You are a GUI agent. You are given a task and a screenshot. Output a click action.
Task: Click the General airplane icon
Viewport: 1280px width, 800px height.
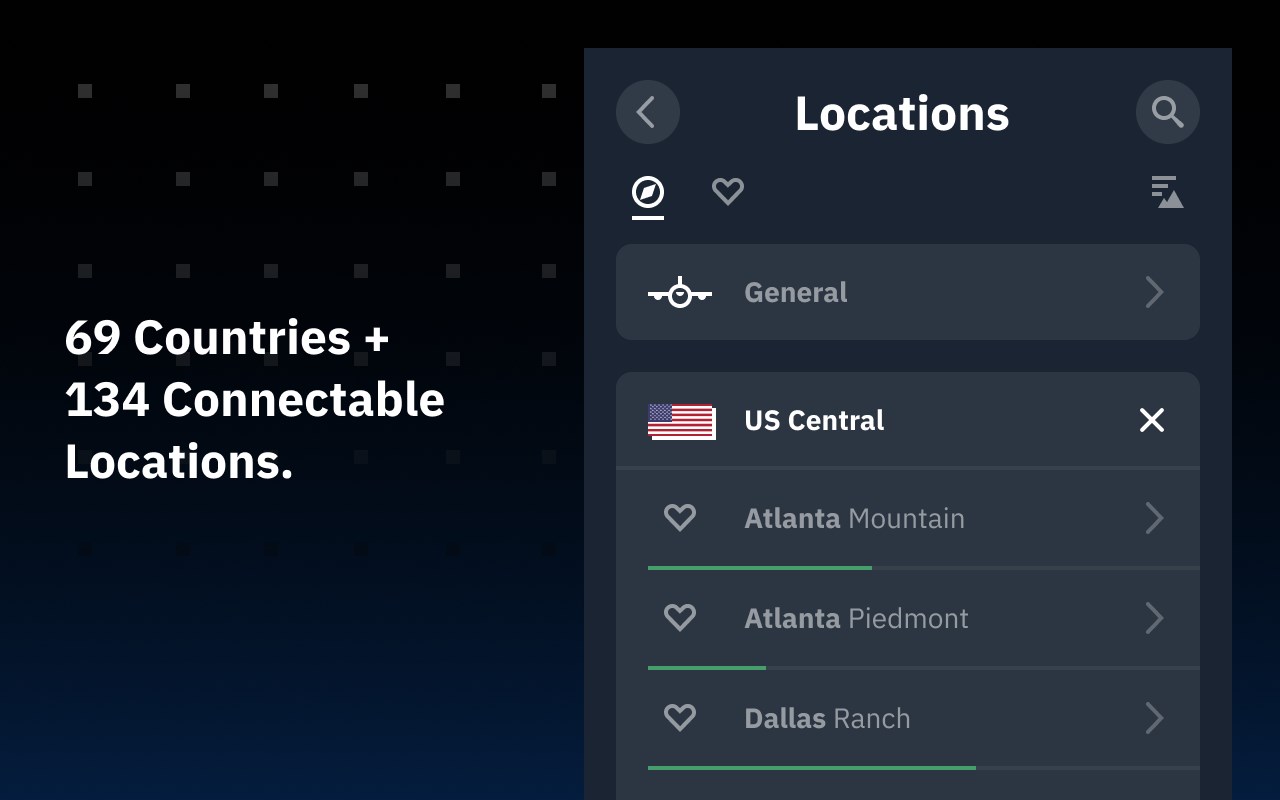(x=680, y=292)
